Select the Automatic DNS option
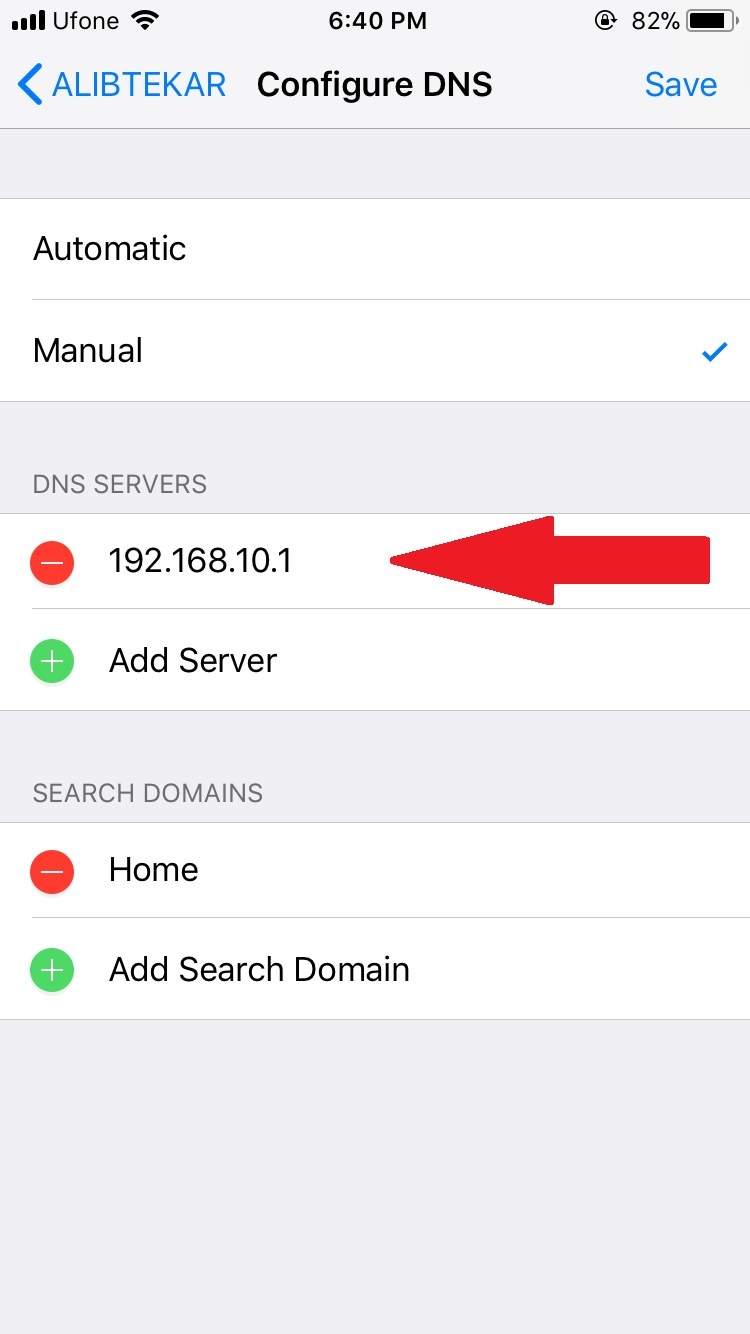 pyautogui.click(x=375, y=249)
